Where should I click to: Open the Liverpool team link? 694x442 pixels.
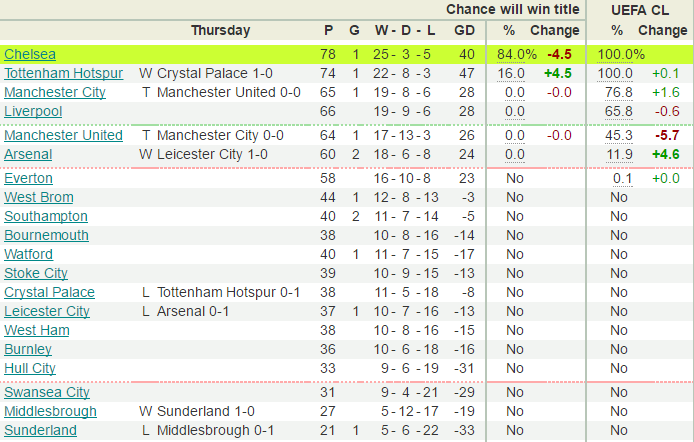click(x=33, y=111)
